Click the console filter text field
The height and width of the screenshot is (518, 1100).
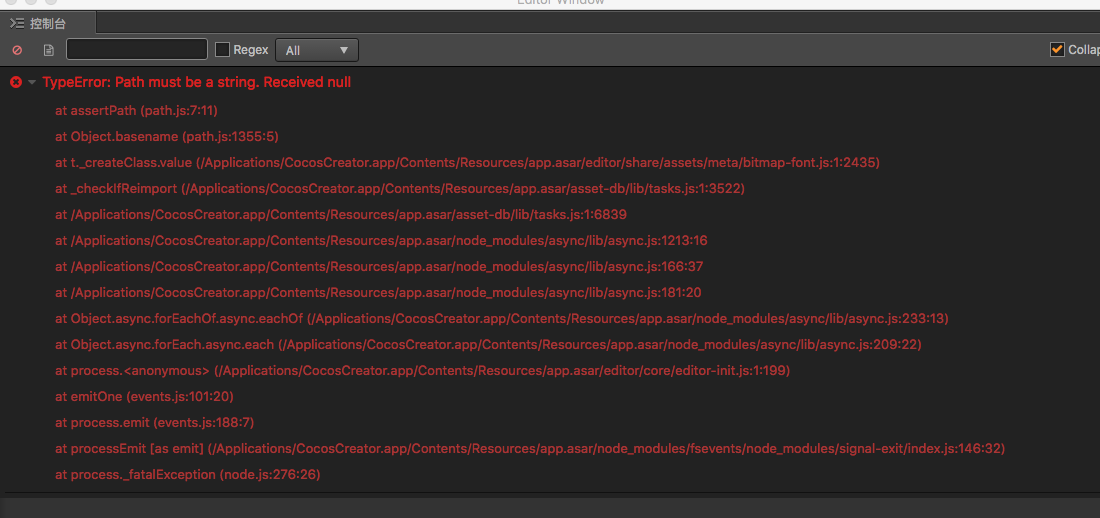coord(137,50)
